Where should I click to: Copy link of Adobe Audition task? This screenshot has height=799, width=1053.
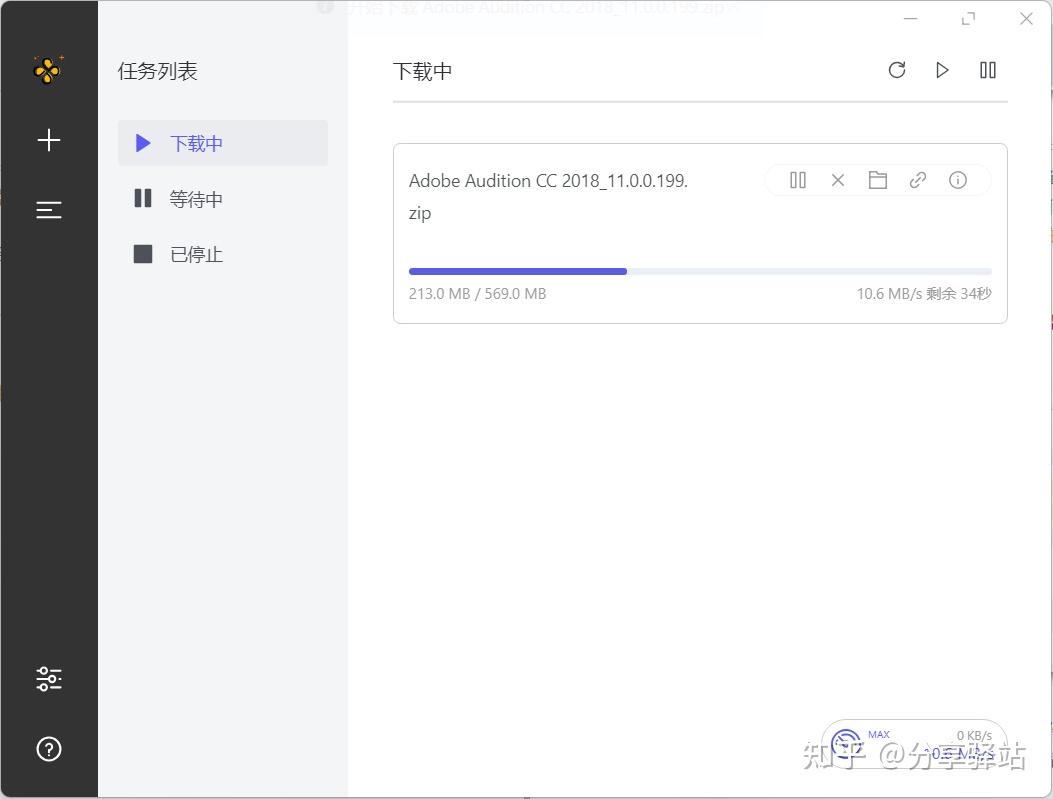point(917,180)
